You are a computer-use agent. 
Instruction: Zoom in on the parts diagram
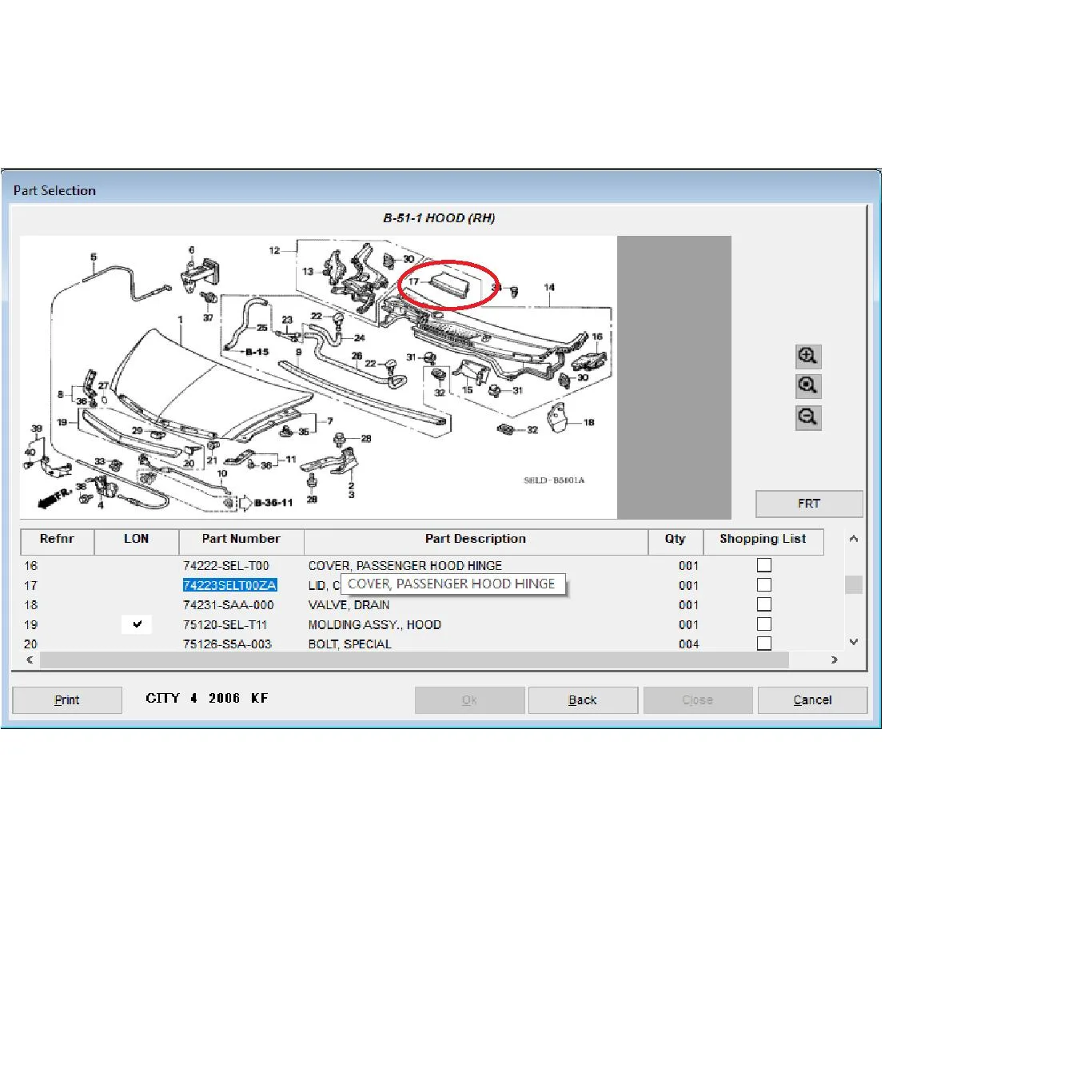(808, 357)
